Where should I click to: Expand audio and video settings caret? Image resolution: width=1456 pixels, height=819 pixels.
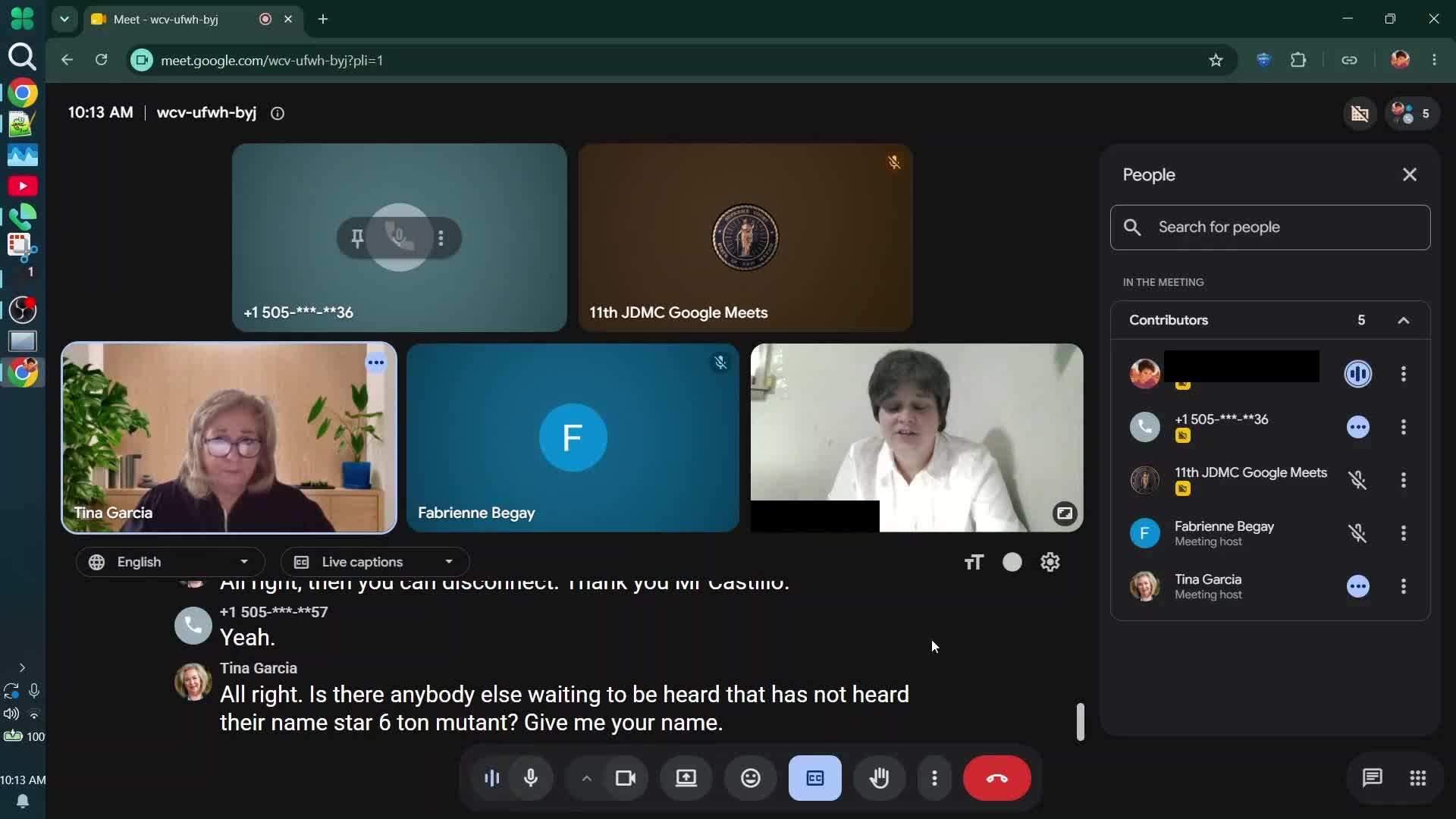pos(586,778)
